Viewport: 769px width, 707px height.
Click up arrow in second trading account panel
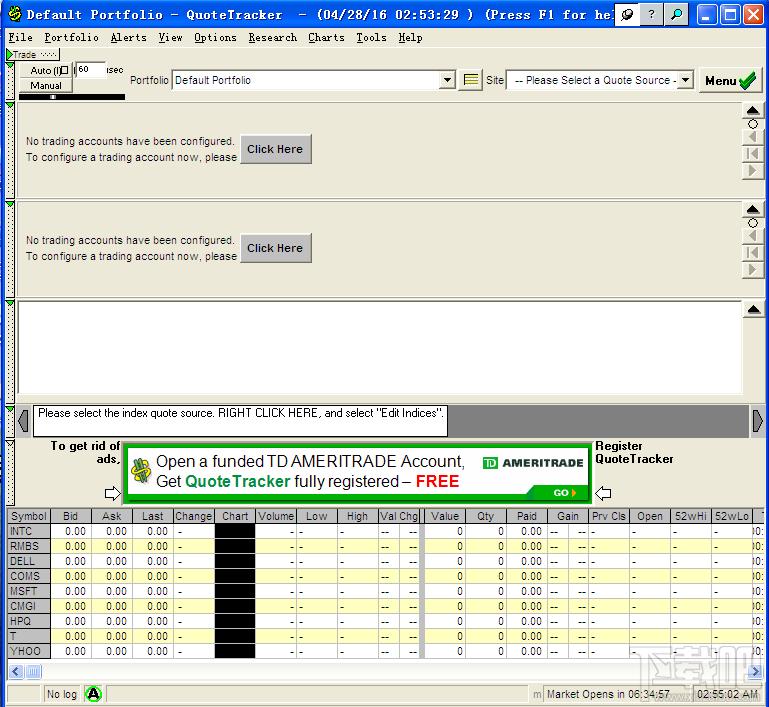753,209
